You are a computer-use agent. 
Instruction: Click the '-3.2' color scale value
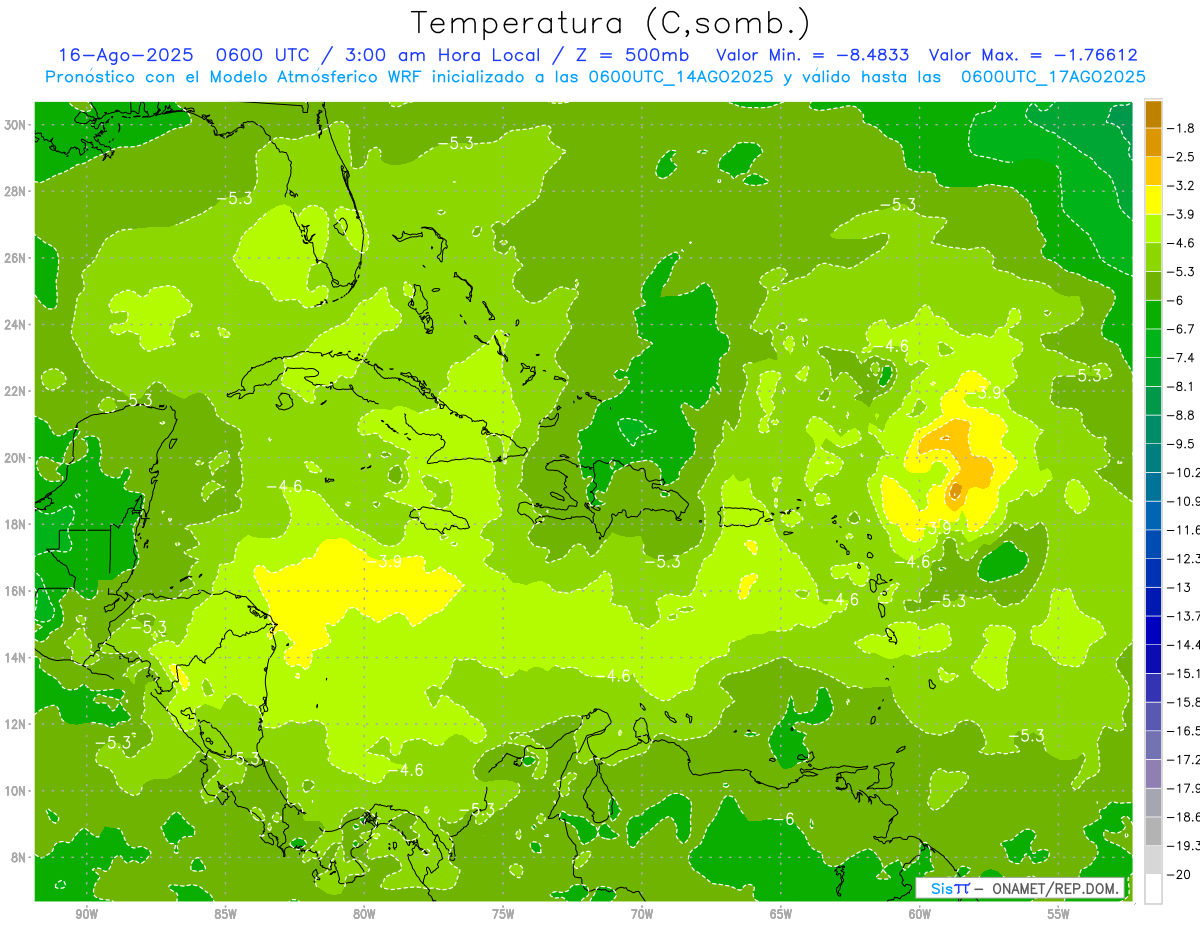click(x=1183, y=186)
